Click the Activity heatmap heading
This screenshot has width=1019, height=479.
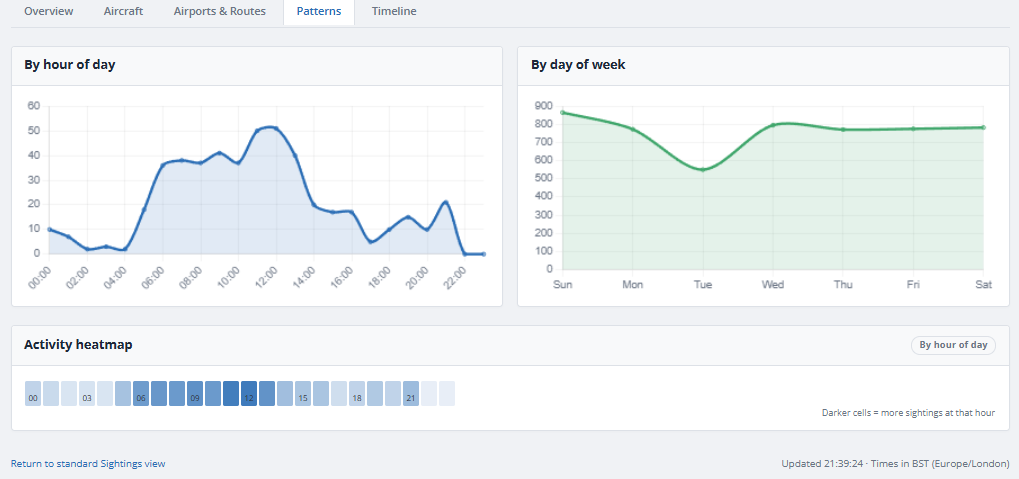78,344
